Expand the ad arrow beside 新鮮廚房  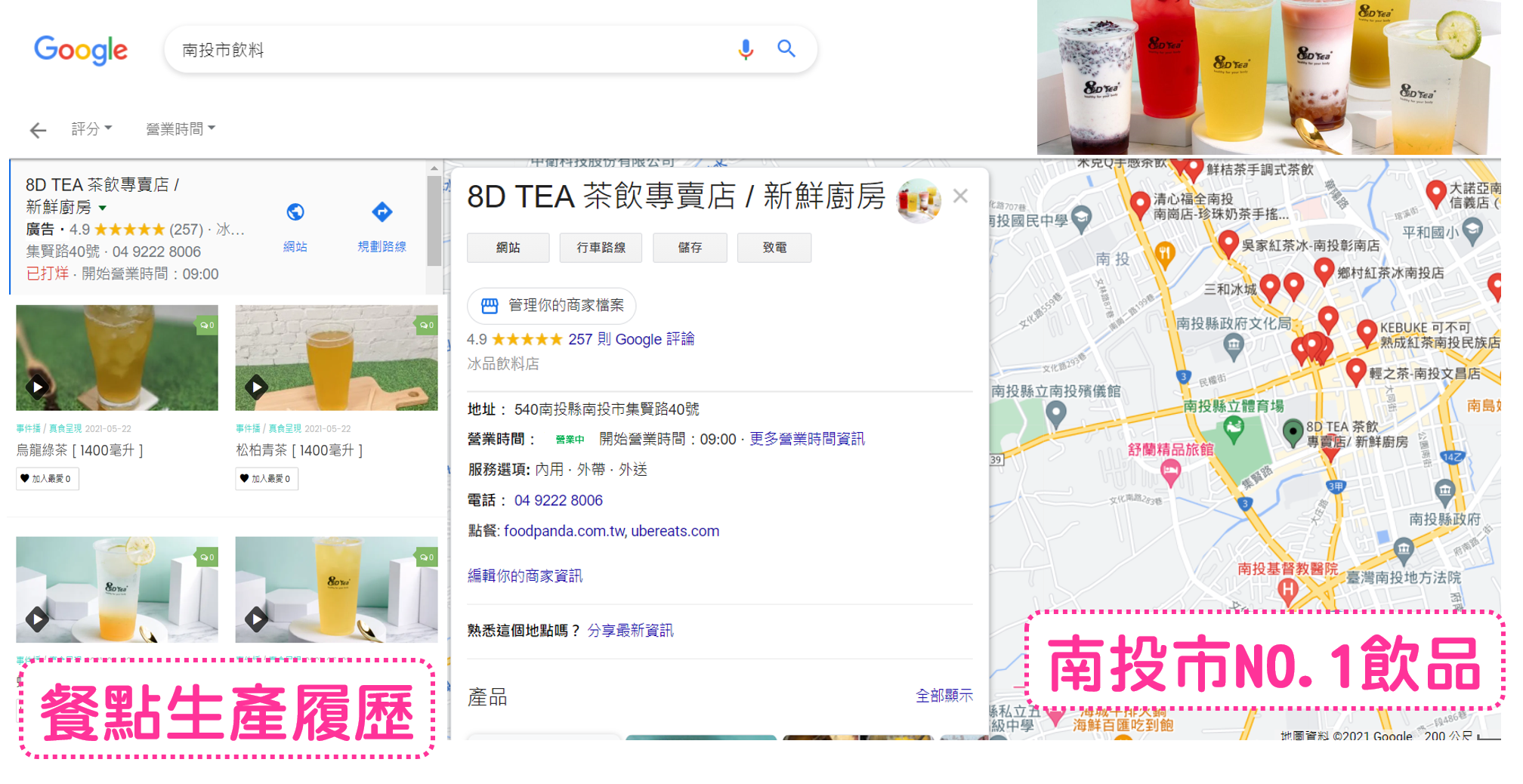[x=103, y=208]
